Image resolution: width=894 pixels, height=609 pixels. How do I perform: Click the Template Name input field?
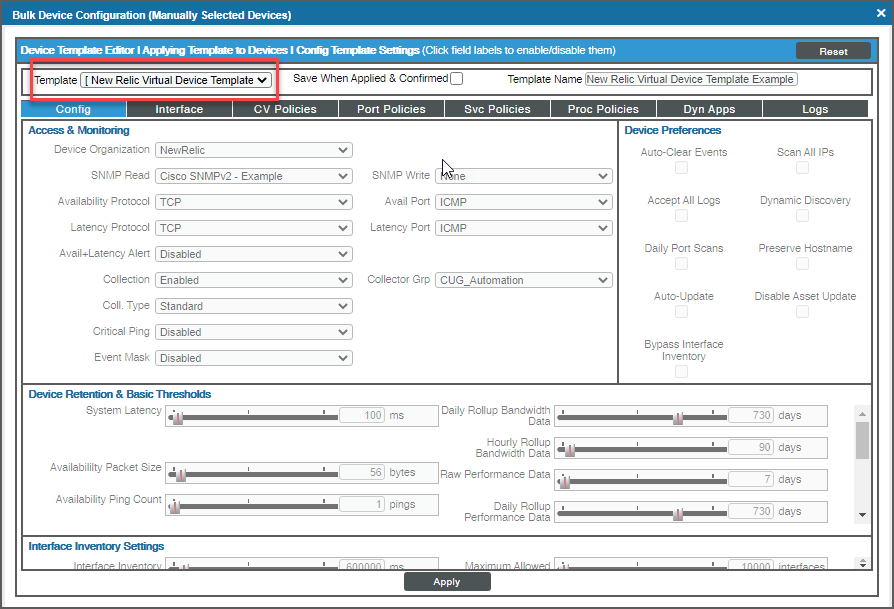point(691,79)
